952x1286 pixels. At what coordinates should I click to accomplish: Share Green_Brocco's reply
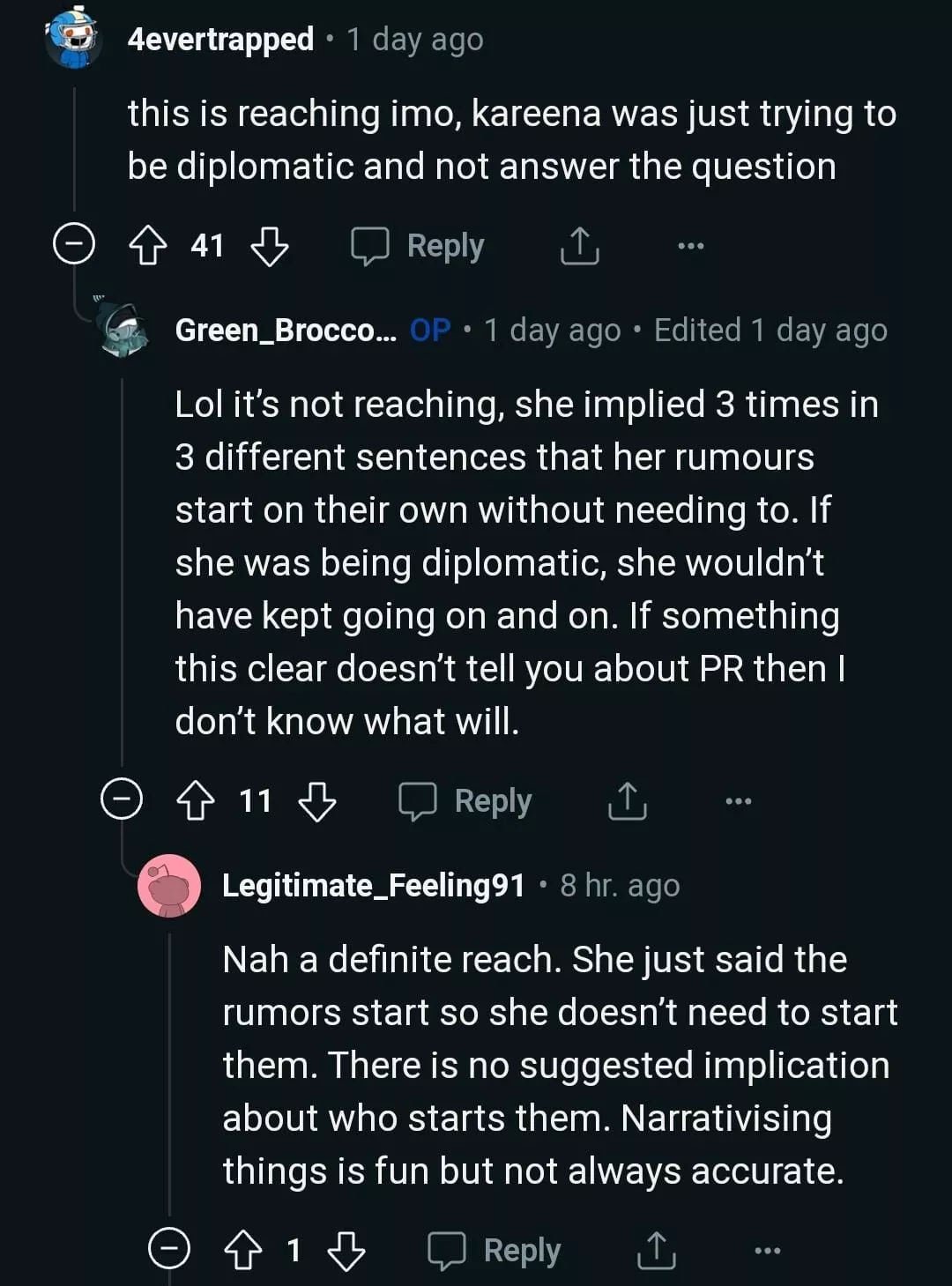627,801
